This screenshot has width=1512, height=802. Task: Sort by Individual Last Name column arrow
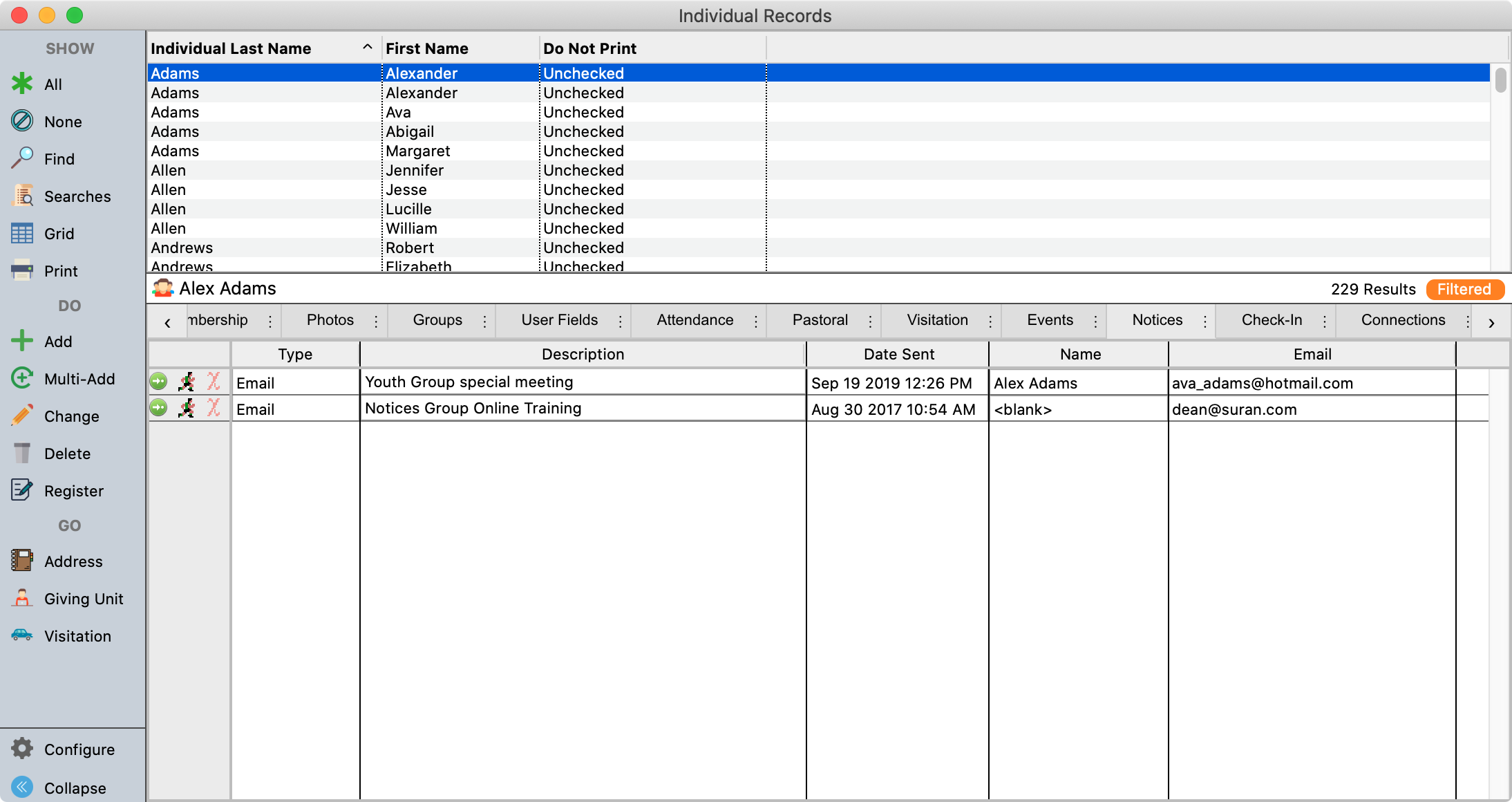click(368, 48)
